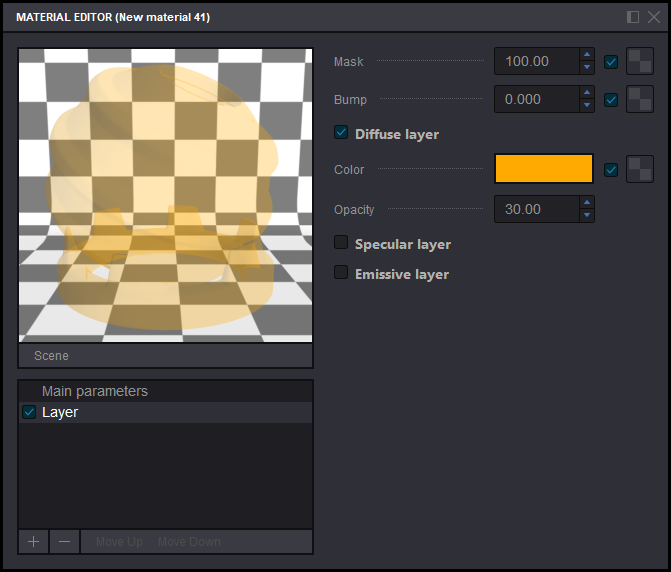The image size is (671, 572).
Task: Click the Opacity value input field
Action: 536,209
